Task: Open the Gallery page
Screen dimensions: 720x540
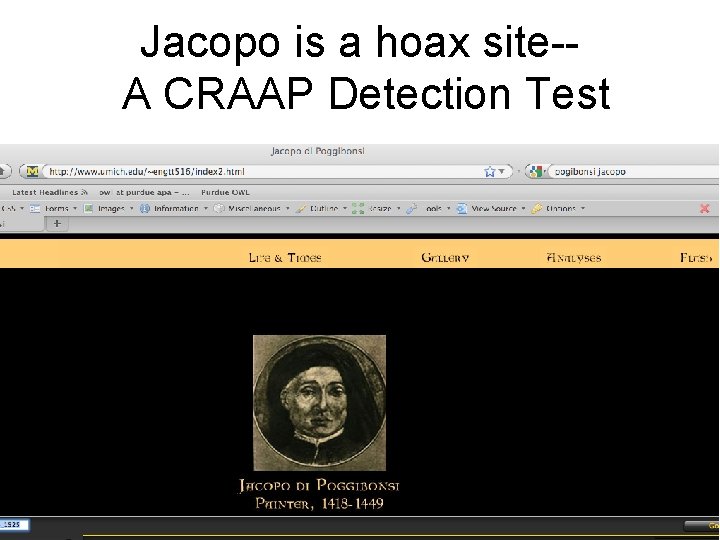Action: click(445, 258)
